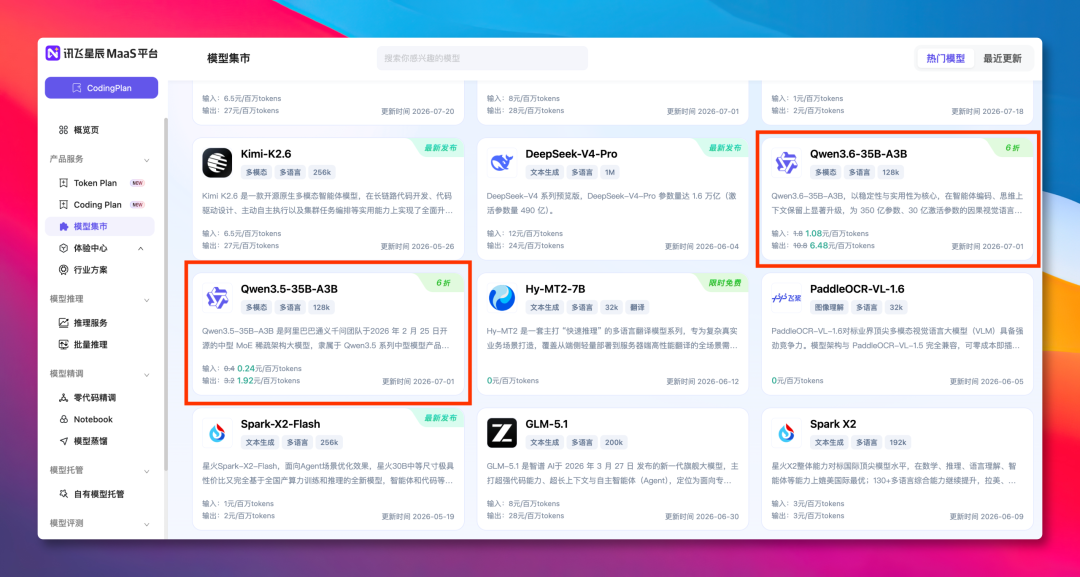Click the 更新时间 2026-06-30 text on GLM-5.1
Screen dimensions: 1080x577
click(703, 517)
